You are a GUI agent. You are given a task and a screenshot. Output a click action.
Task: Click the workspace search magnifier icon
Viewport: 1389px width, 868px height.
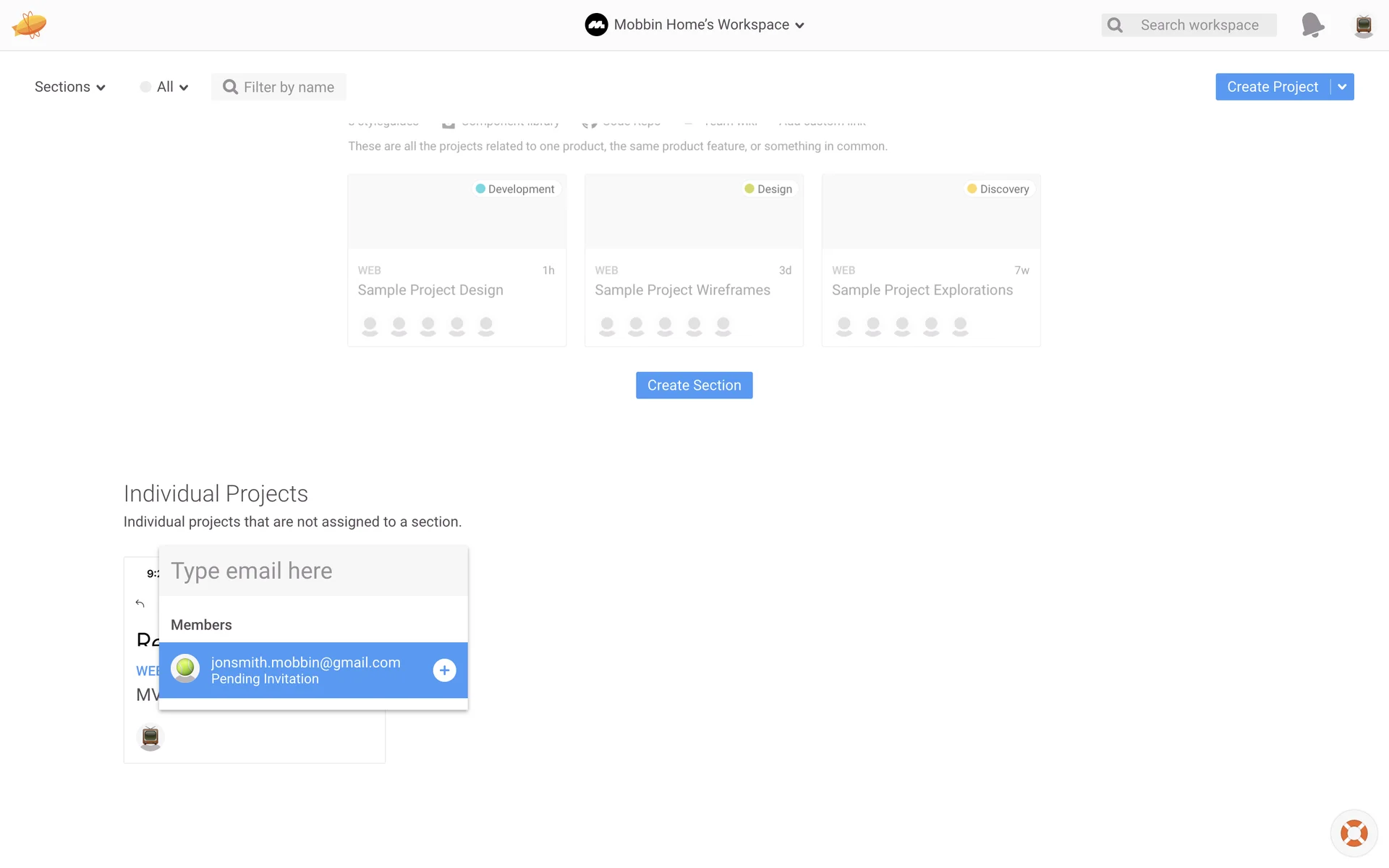1116,25
